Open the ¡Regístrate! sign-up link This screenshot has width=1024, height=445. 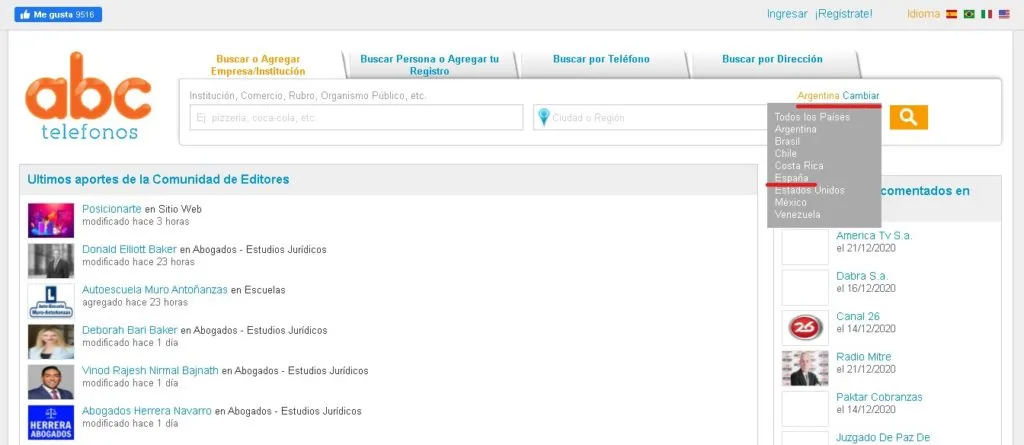pos(843,14)
